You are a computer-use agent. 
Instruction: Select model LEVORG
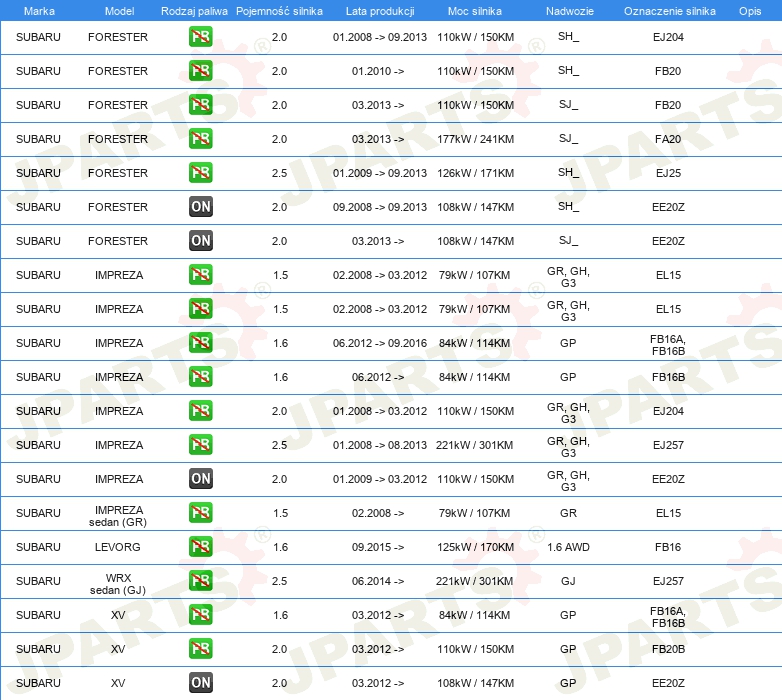118,547
